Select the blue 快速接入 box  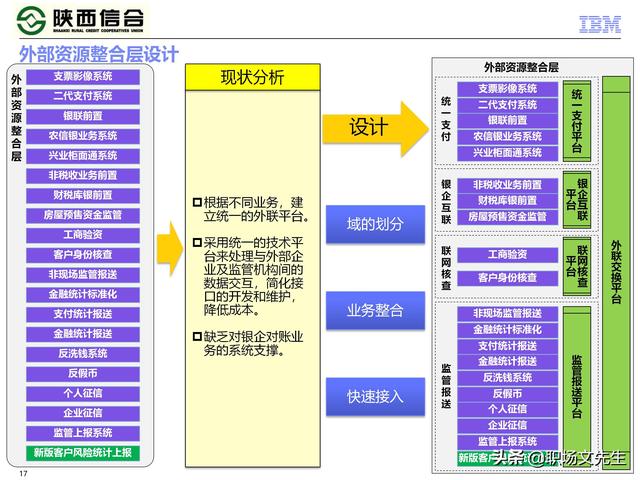375,396
